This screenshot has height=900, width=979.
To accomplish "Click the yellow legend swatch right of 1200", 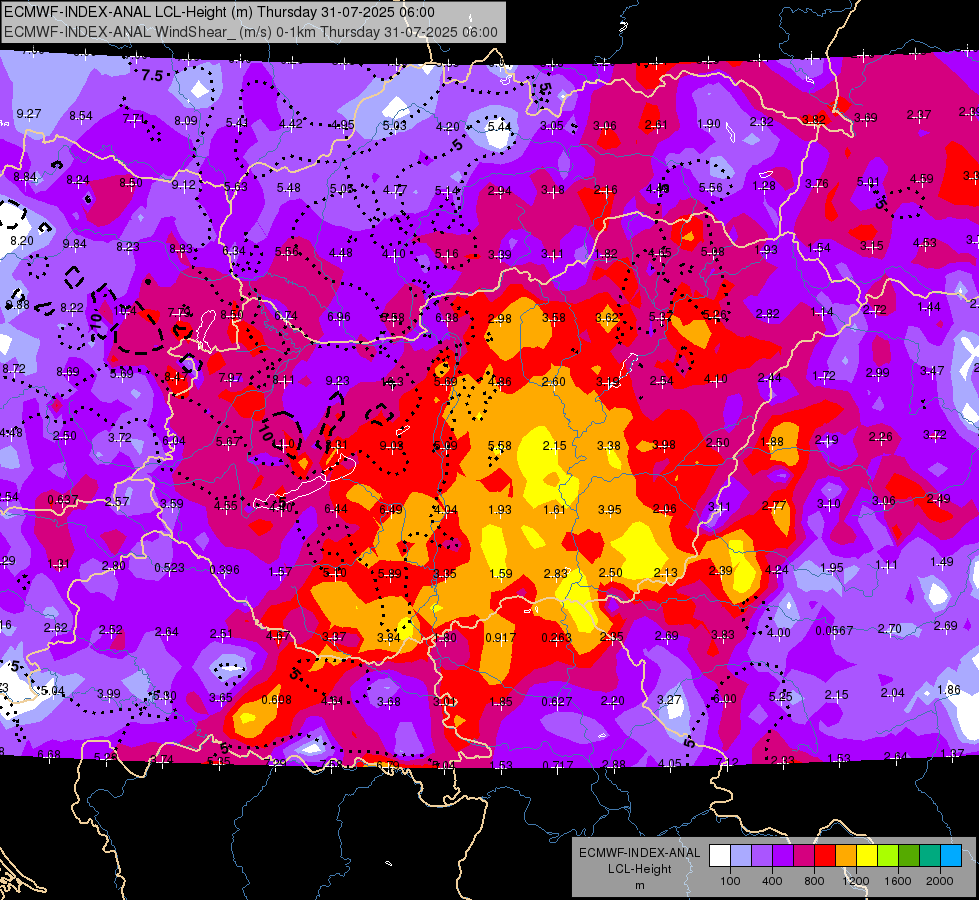I will point(867,855).
